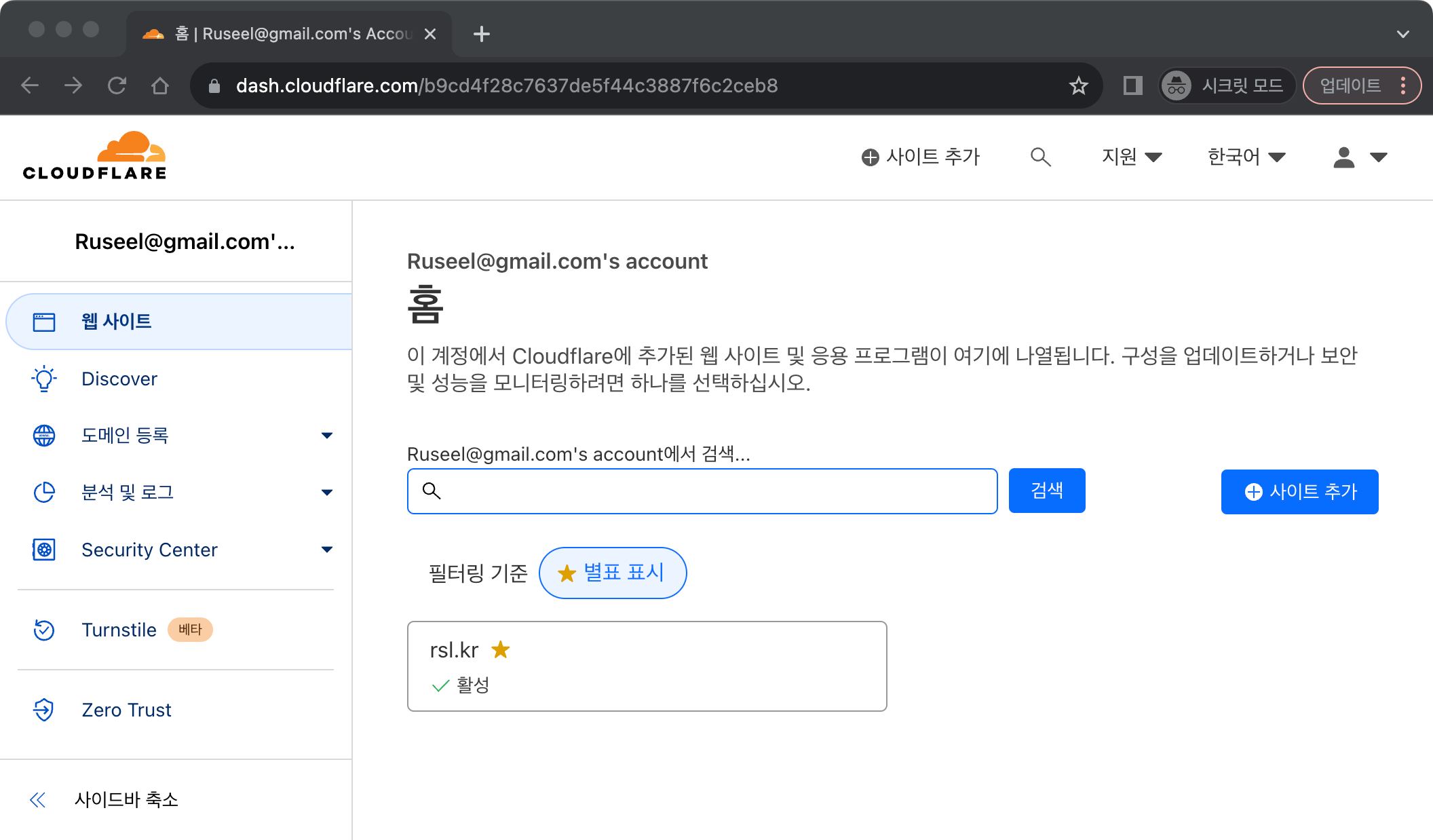This screenshot has height=840, width=1433.
Task: Select the Cloudflare account browser tab
Action: (x=289, y=34)
